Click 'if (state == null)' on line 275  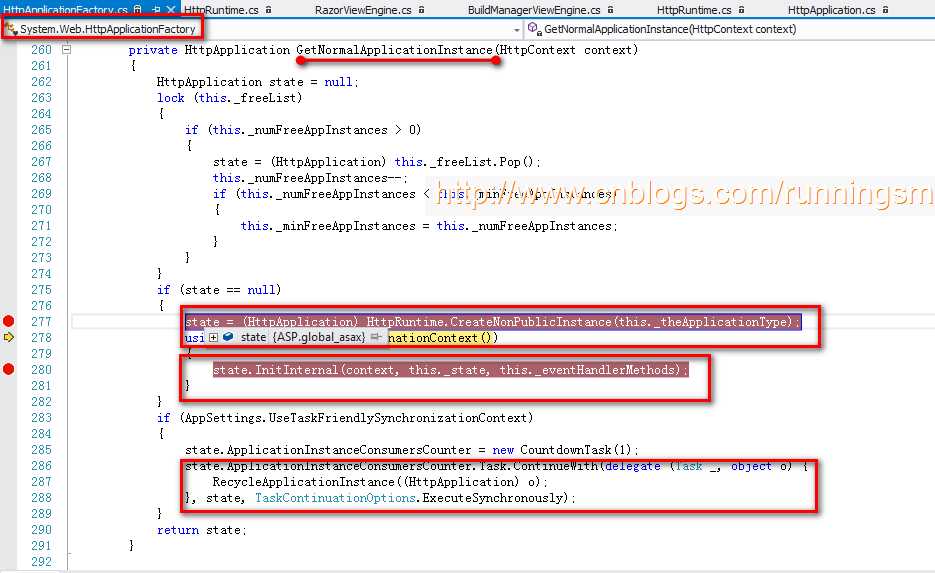pos(219,290)
